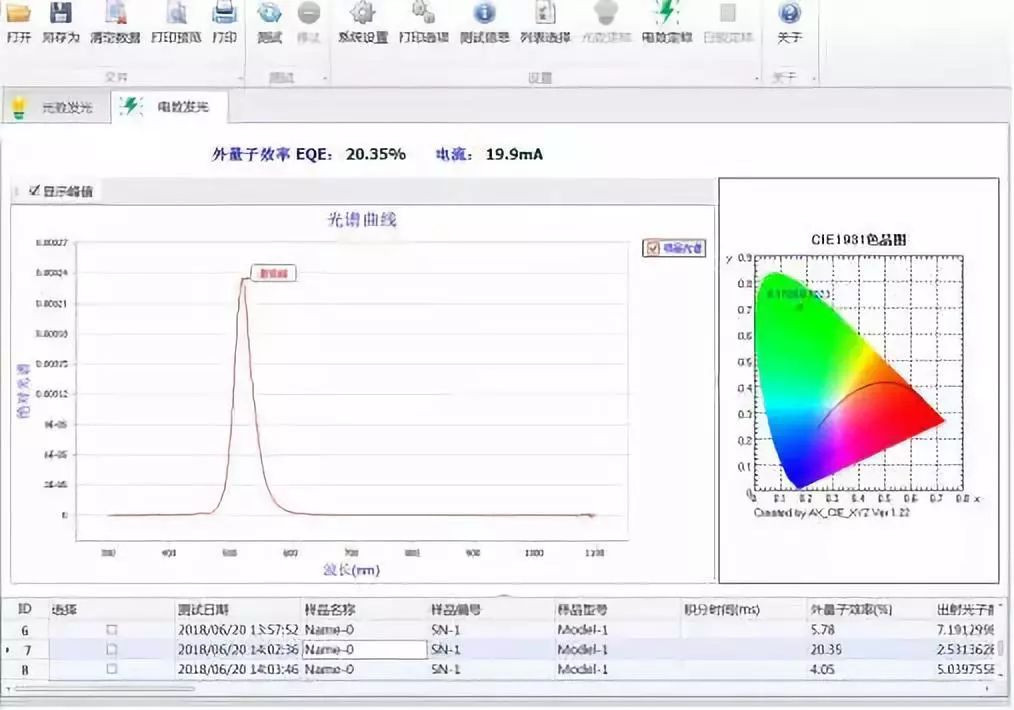Click the Name-0 edit field in row 7
The image size is (1014, 710).
click(364, 649)
